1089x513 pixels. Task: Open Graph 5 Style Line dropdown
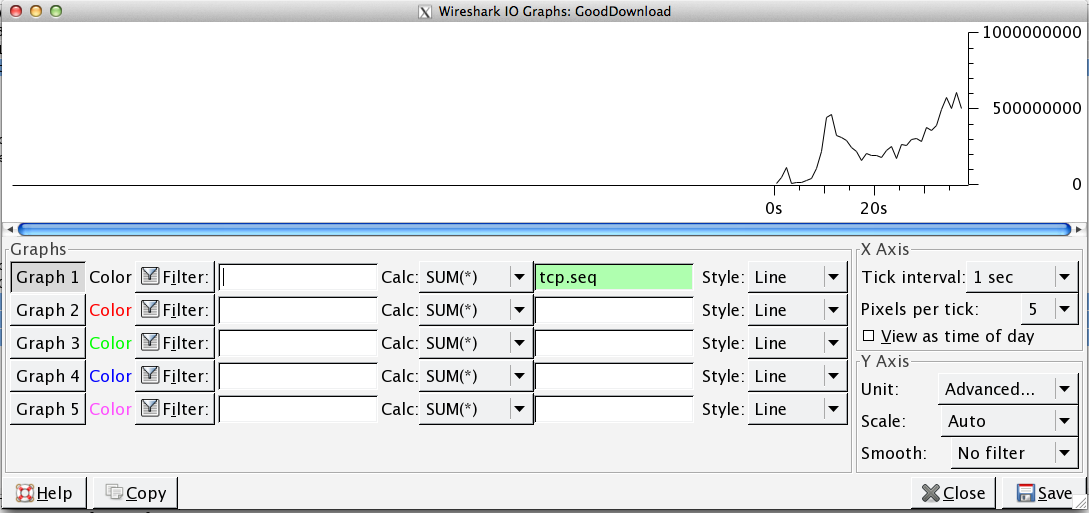[x=797, y=410]
